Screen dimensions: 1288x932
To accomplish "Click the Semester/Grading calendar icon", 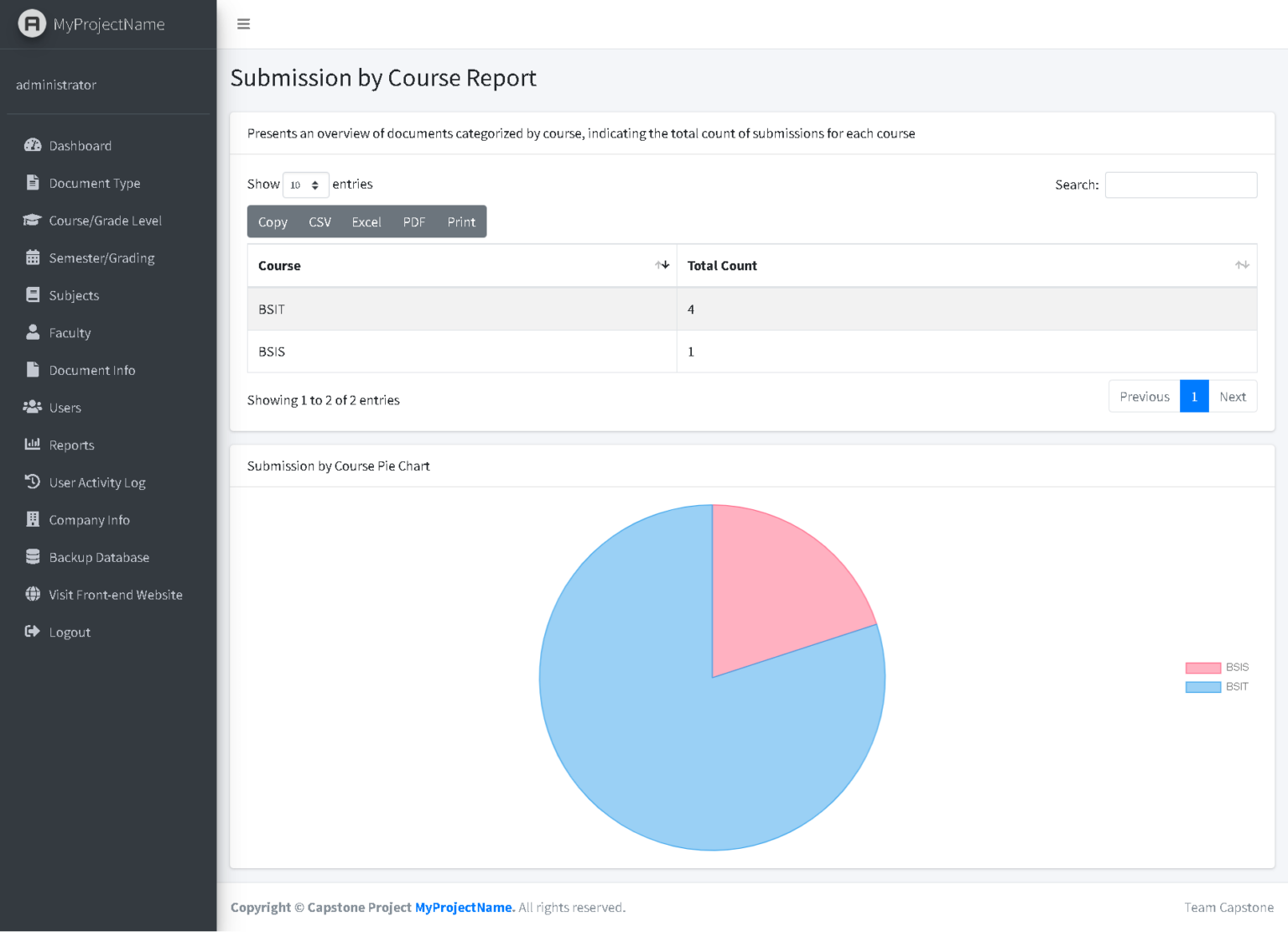I will 33,258.
